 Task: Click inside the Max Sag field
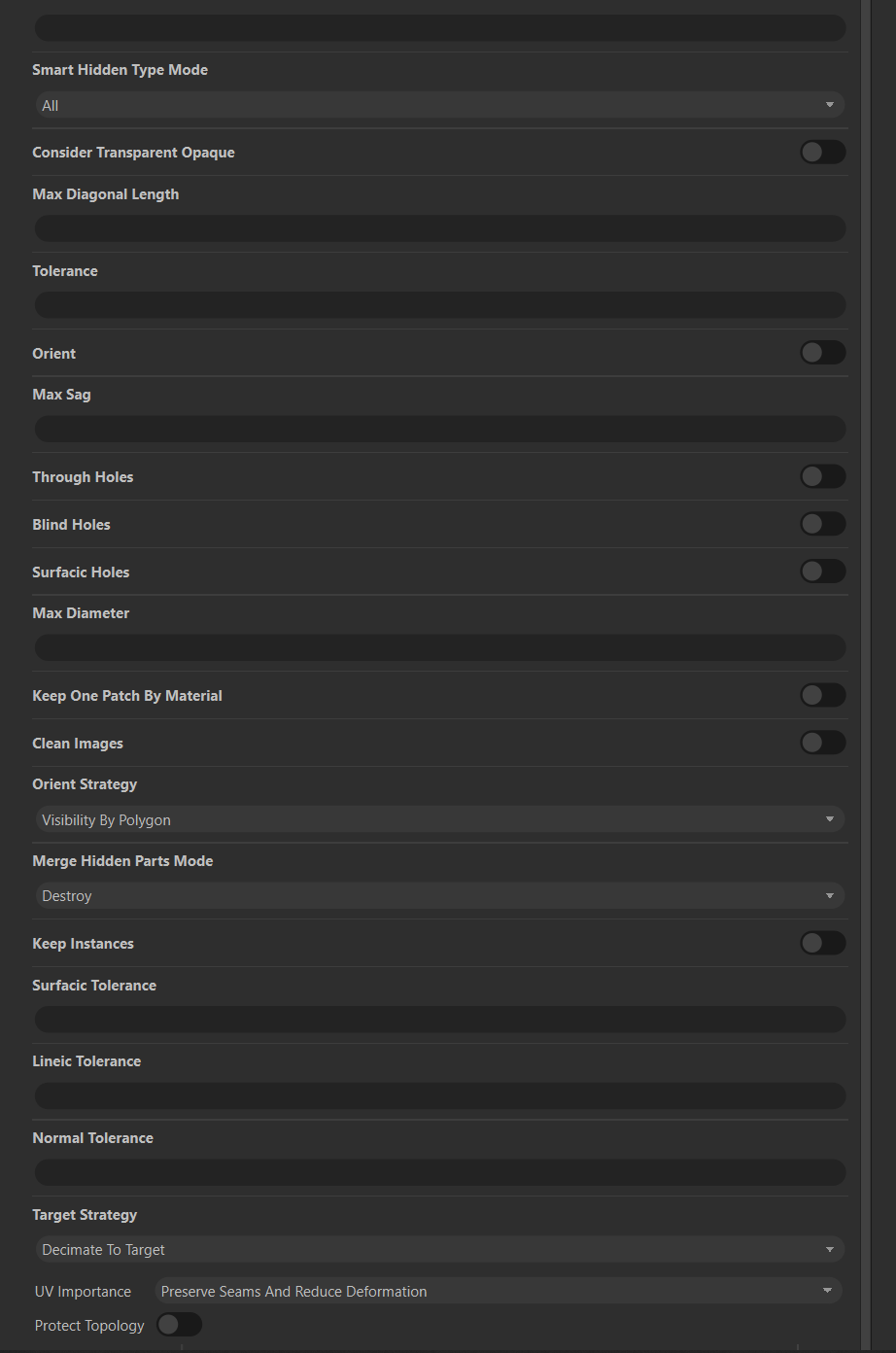click(439, 428)
